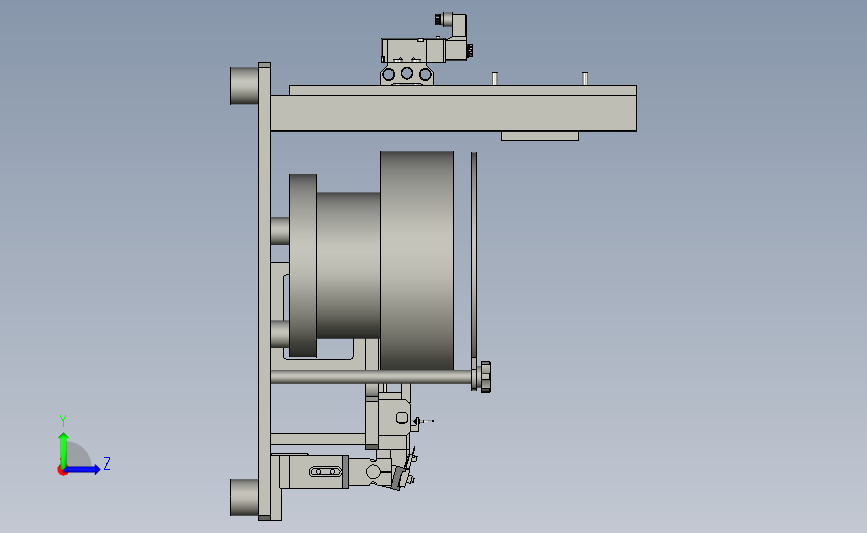Click the green Y axis arrow of the triad
The image size is (867, 533).
pos(64,449)
